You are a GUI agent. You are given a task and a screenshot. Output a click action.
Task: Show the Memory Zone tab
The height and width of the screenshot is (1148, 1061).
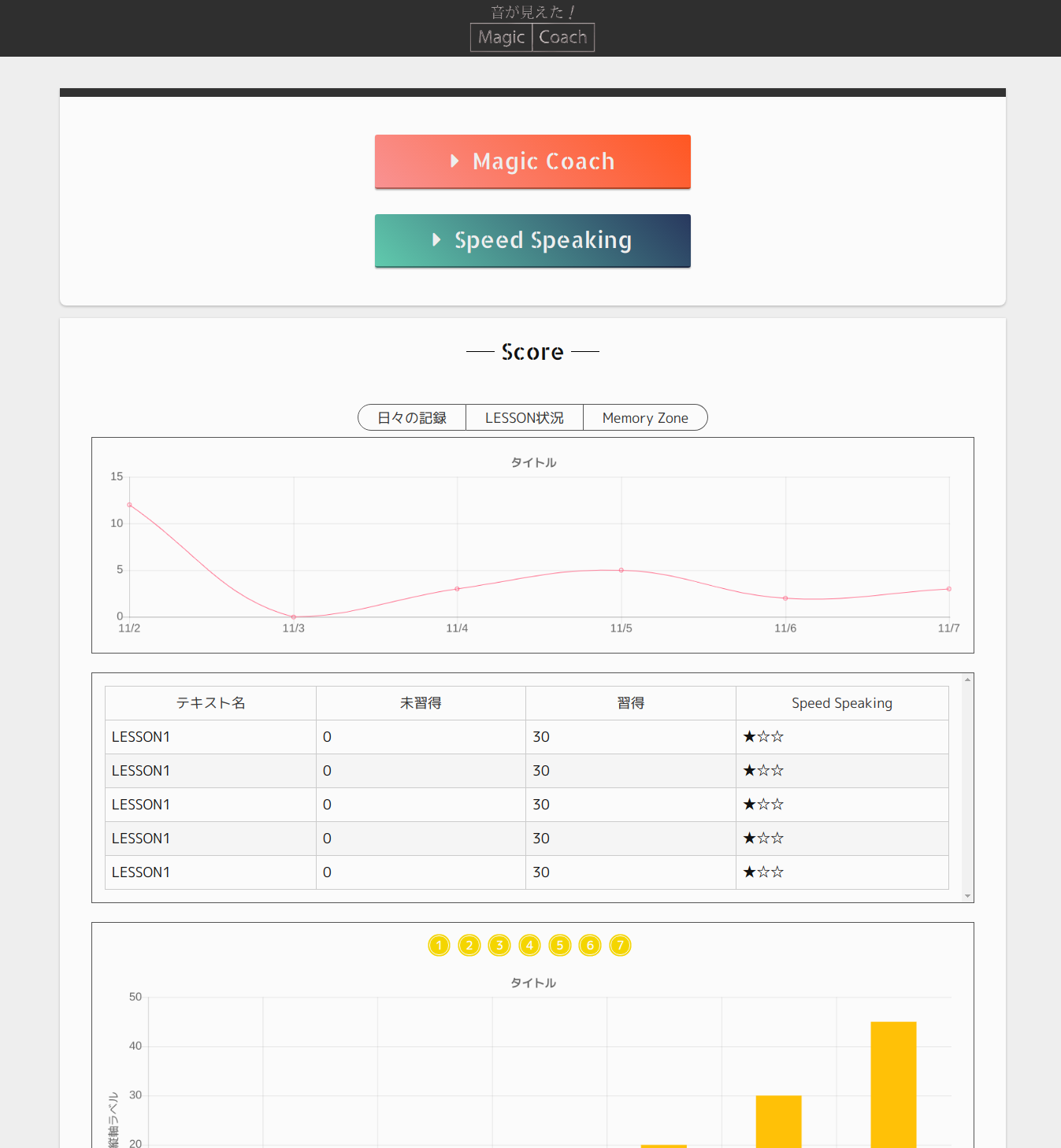pos(645,418)
